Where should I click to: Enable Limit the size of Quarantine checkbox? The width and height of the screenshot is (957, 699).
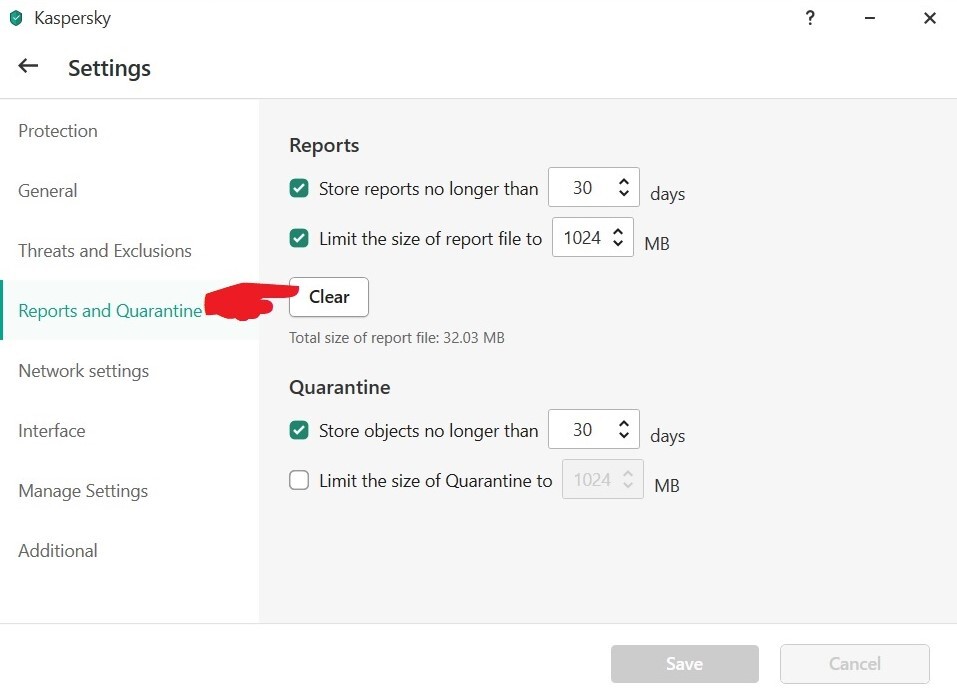(x=299, y=480)
